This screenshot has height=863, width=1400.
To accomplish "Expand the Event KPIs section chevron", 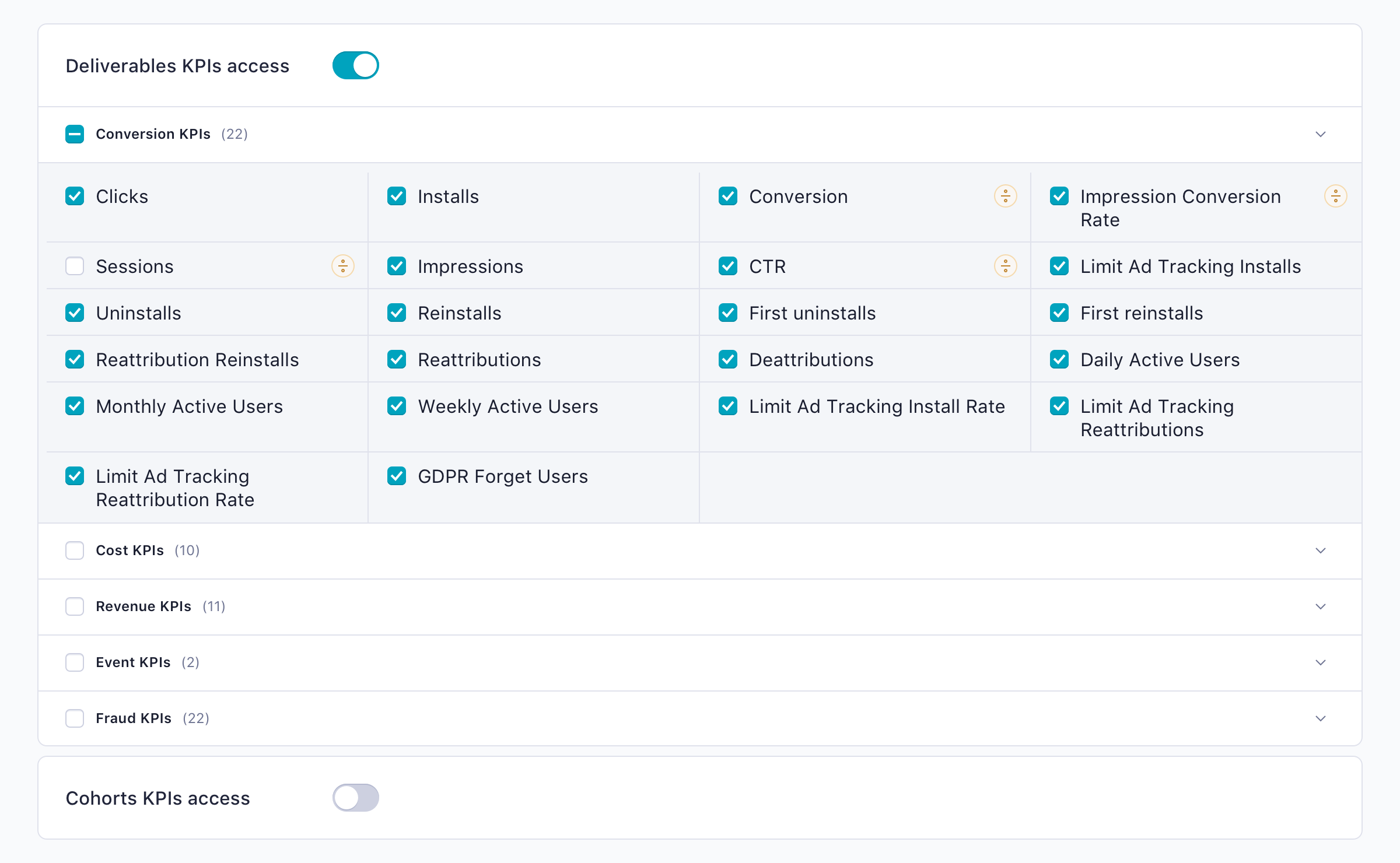I will tap(1321, 662).
